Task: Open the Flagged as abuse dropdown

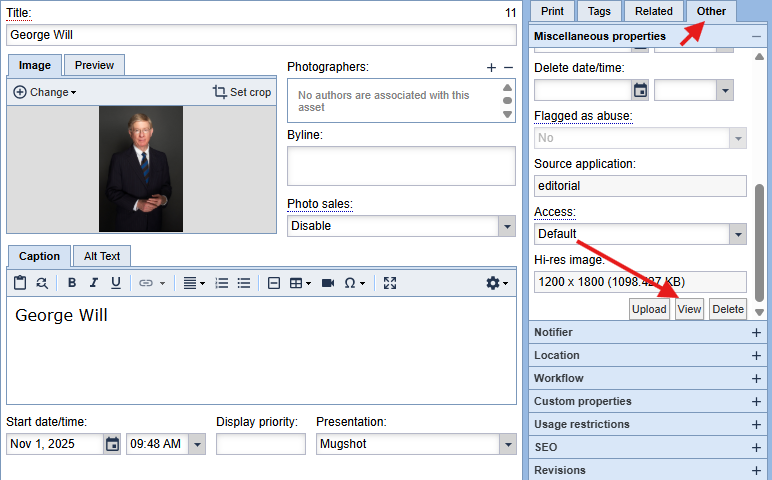Action: 738,138
